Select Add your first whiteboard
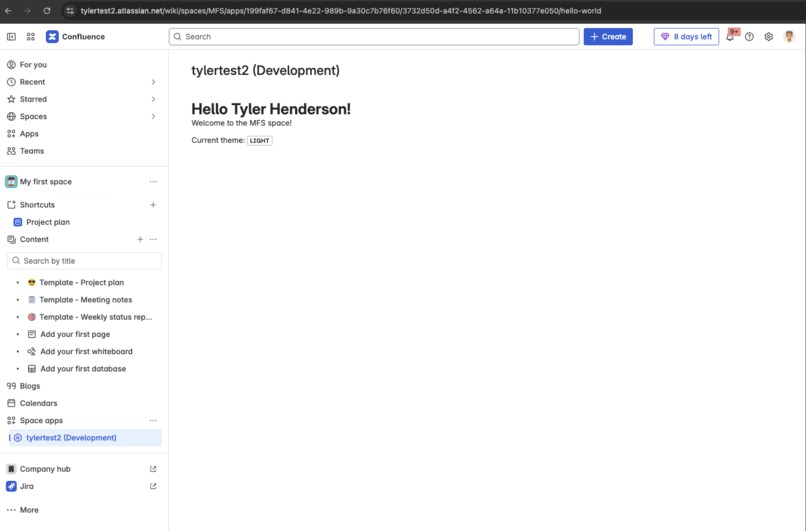The width and height of the screenshot is (806, 531). pyautogui.click(x=86, y=352)
